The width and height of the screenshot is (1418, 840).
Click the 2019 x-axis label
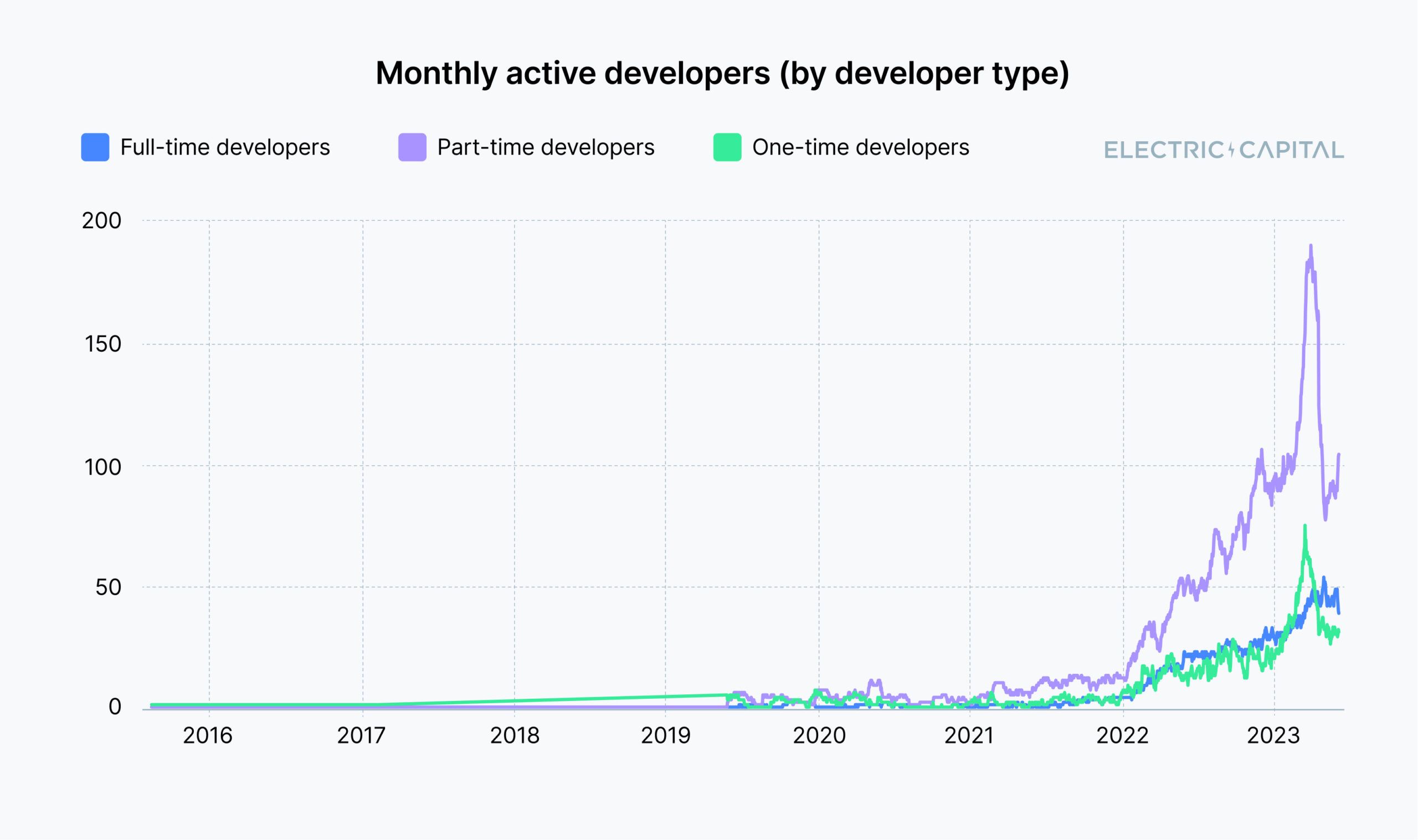click(666, 736)
